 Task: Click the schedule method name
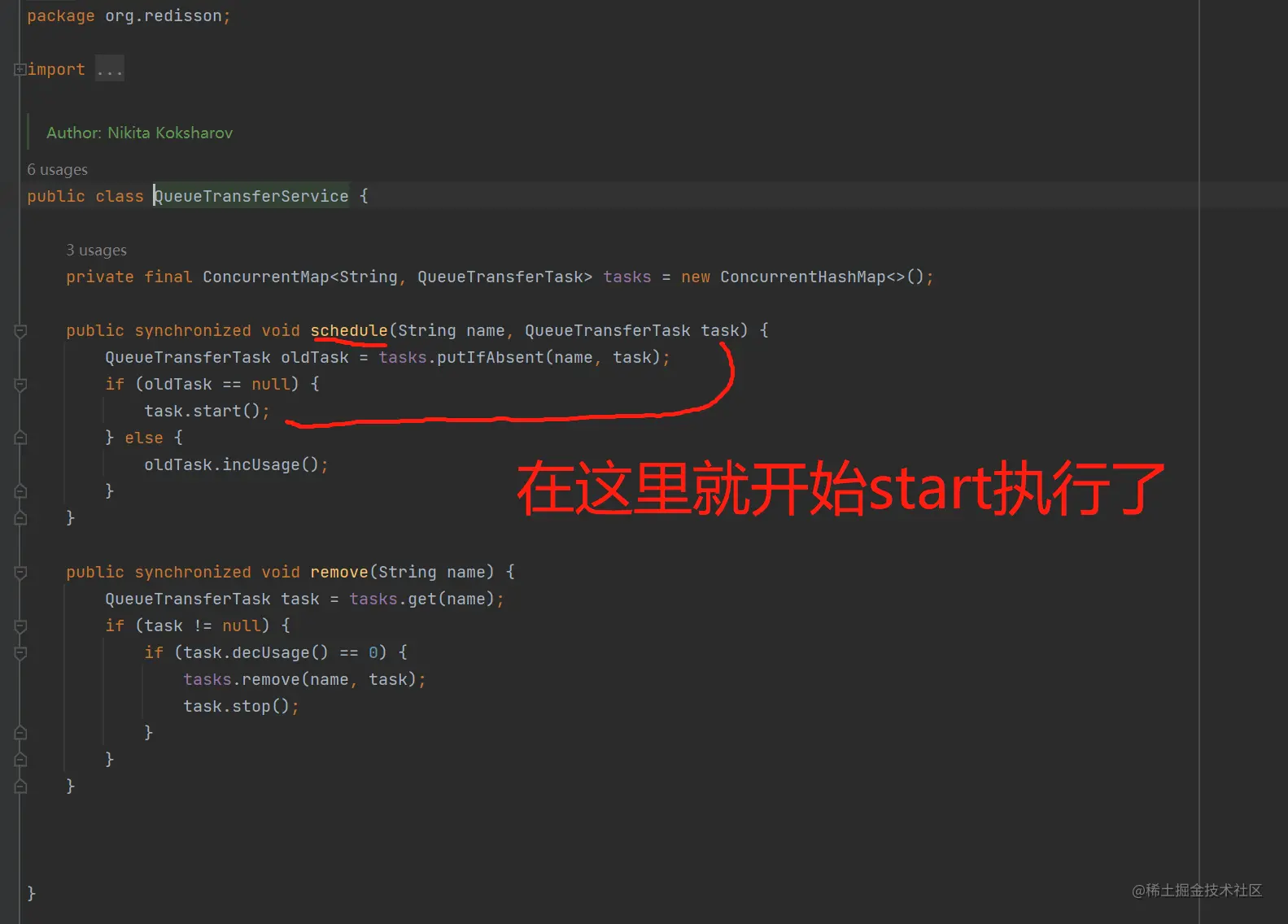coord(349,330)
